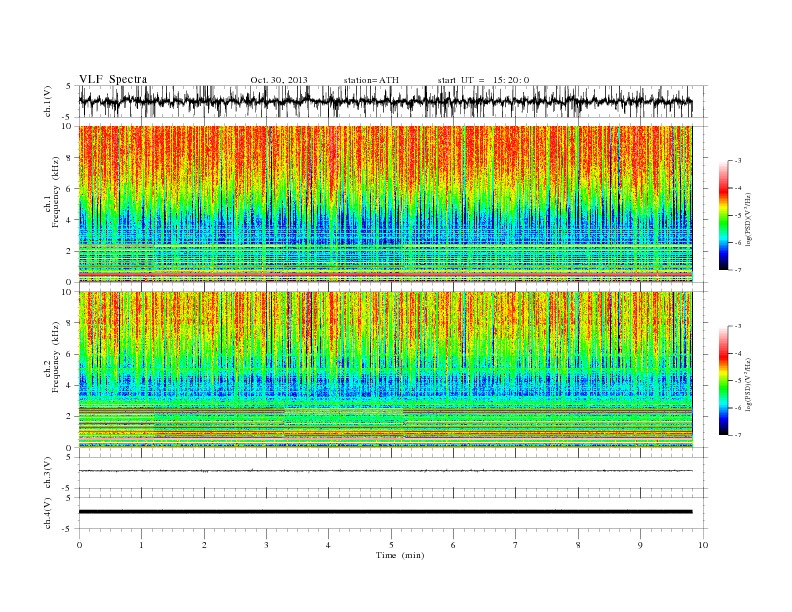Click time axis tick label "5"
Image resolution: width=792 pixels, height=612 pixels.
point(391,545)
